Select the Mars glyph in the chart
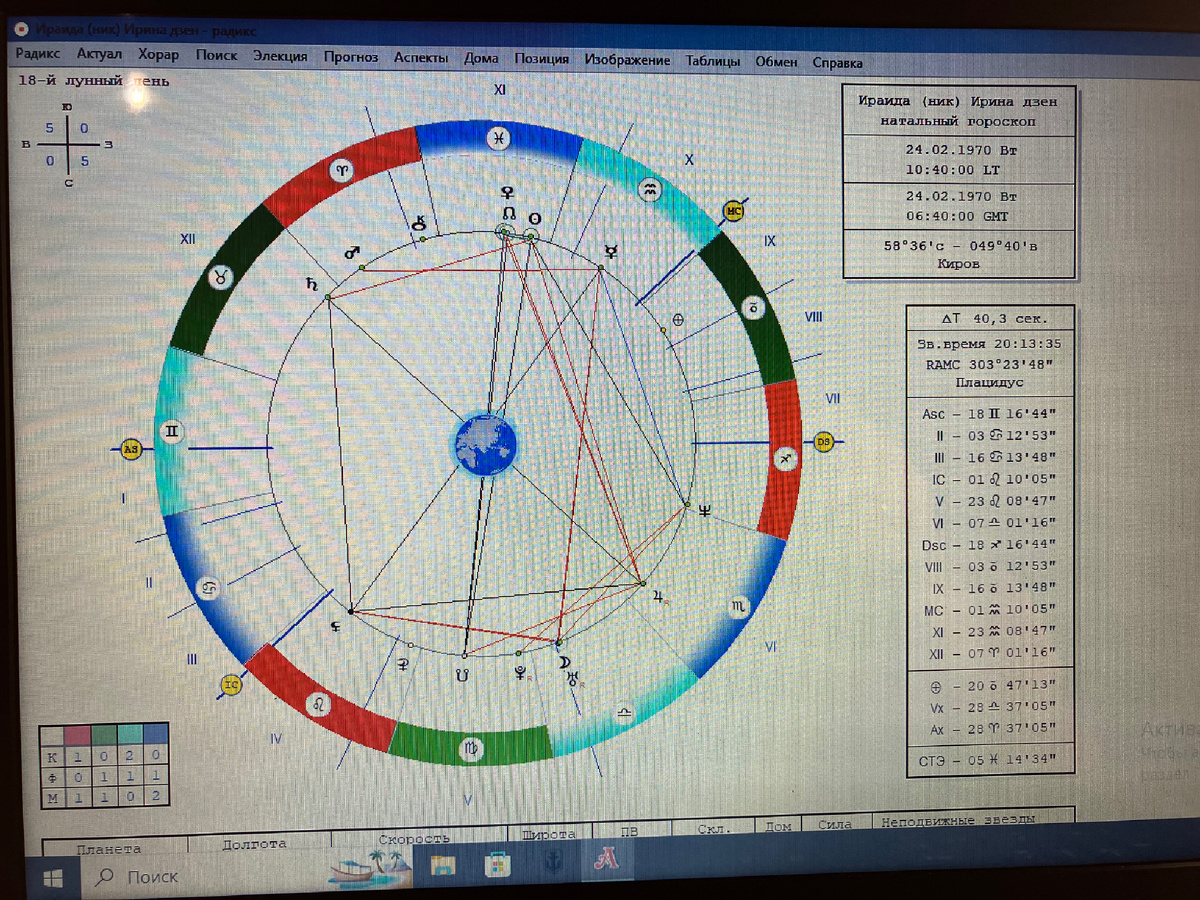Viewport: 1200px width, 900px height. pos(352,254)
